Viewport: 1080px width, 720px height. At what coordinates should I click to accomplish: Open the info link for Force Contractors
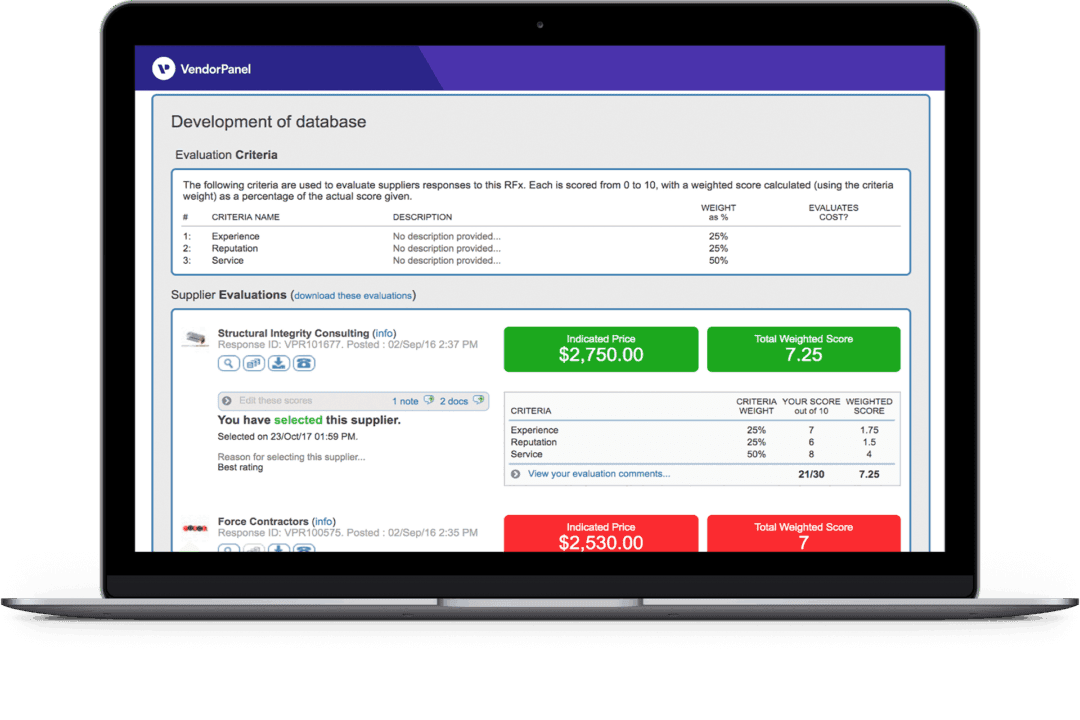(324, 521)
